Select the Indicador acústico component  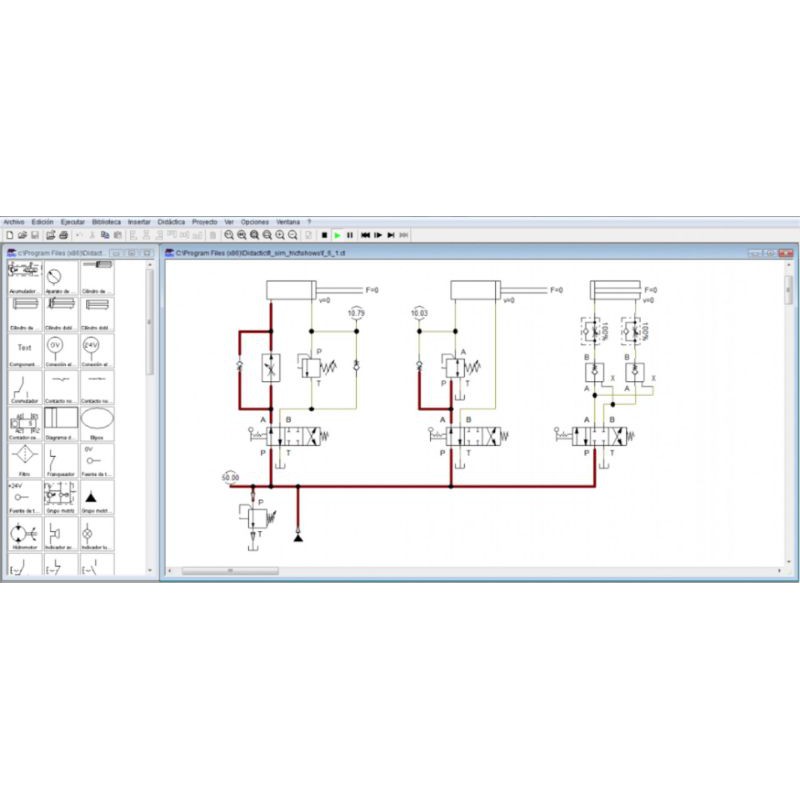[61, 534]
